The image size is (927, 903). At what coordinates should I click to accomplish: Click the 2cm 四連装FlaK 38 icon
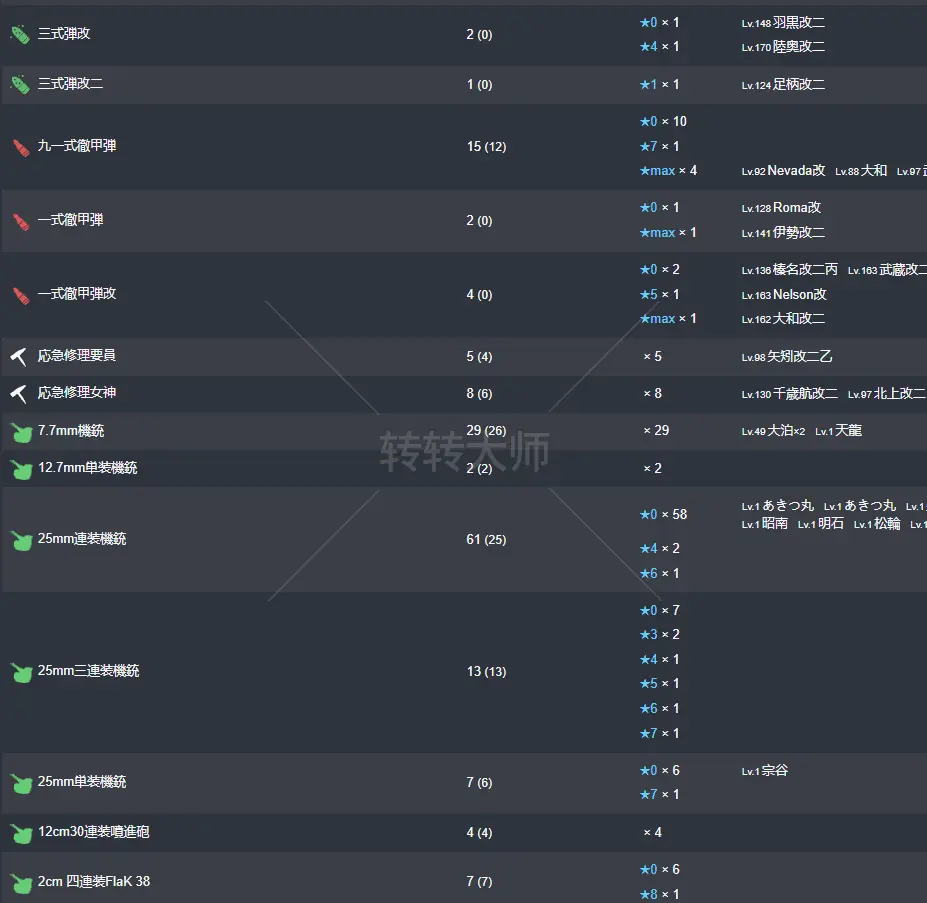tap(19, 882)
